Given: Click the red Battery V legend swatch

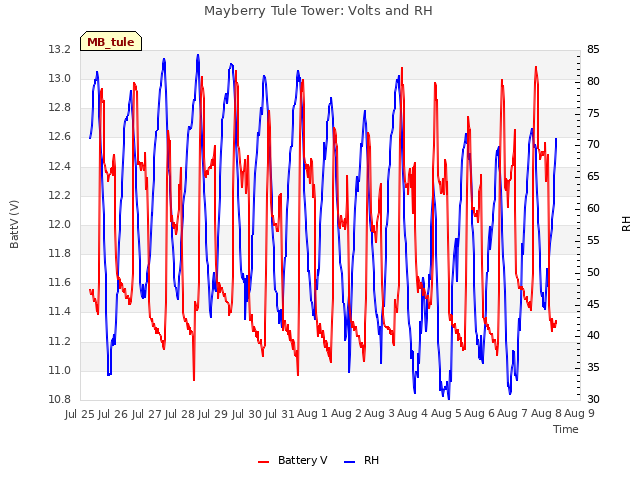Looking at the screenshot, I should point(264,461).
